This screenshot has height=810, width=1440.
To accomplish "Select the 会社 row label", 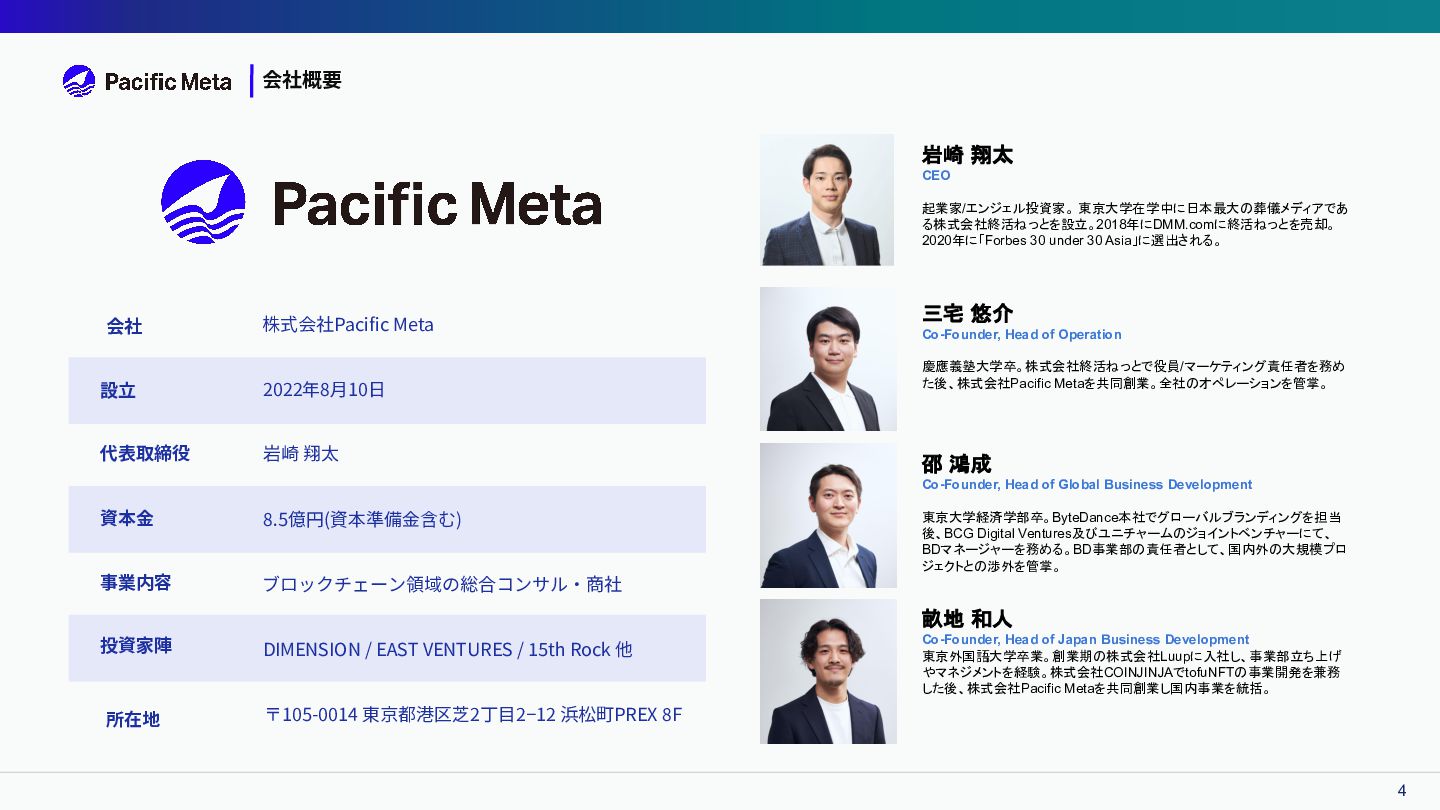I will pyautogui.click(x=124, y=326).
